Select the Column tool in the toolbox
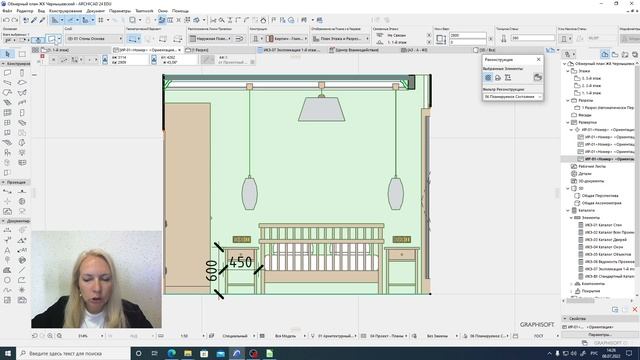Screen dimensions: 640x360 (x=22, y=73)
